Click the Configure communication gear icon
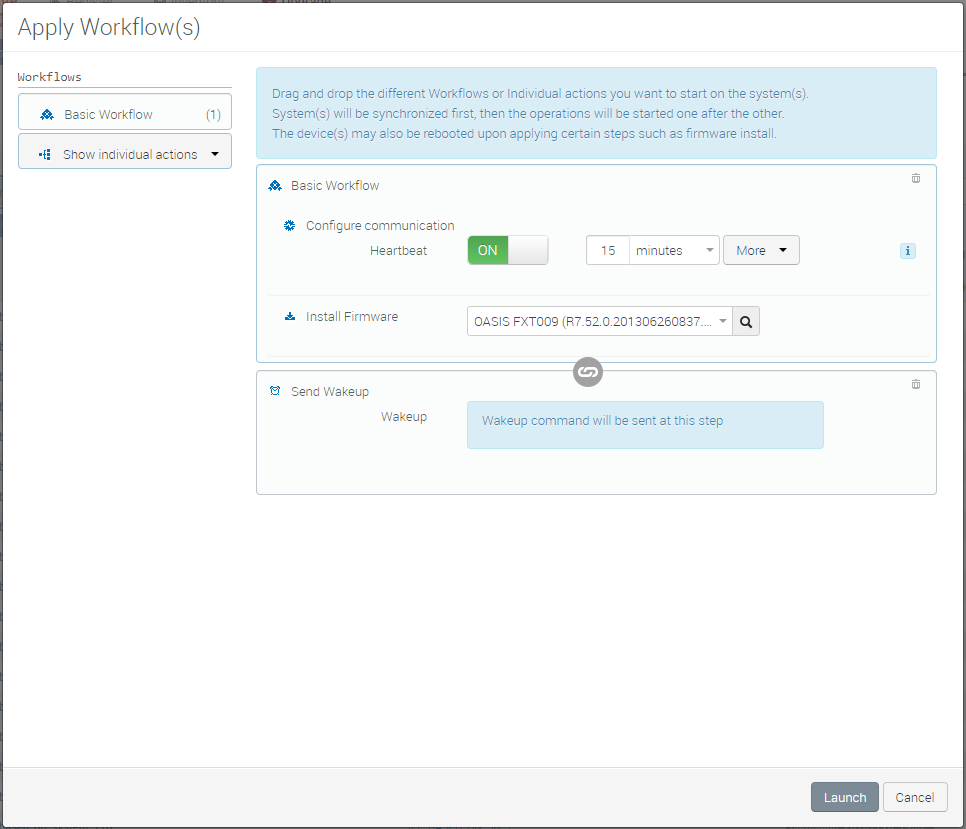Viewport: 966px width, 829px height. tap(290, 226)
